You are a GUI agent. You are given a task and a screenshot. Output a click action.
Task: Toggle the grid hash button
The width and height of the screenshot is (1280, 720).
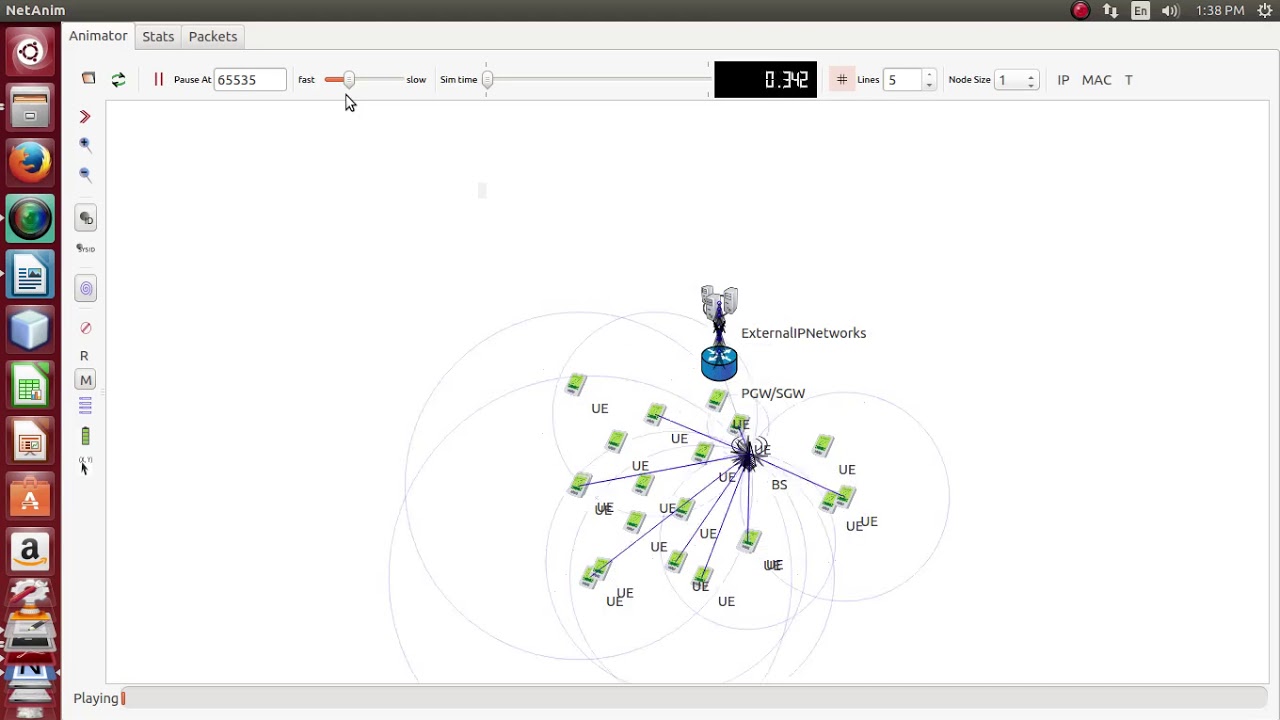(841, 79)
